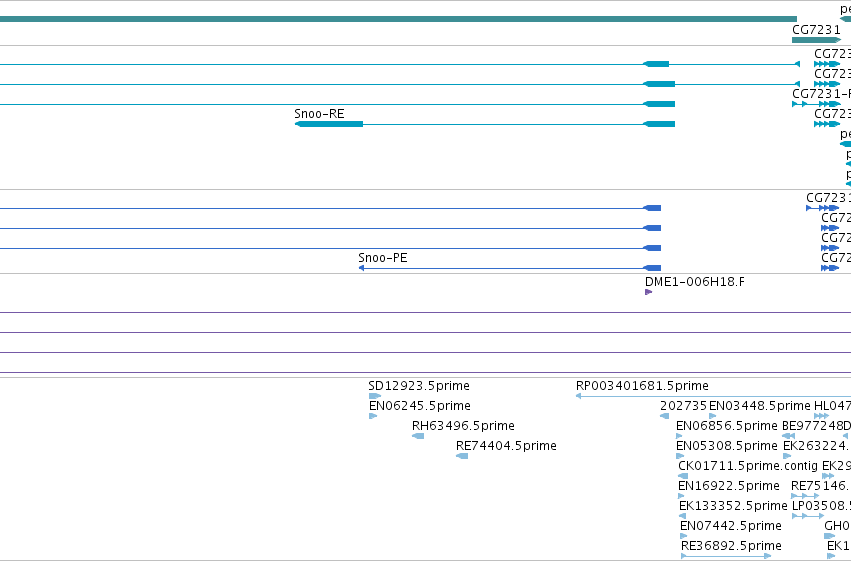Select the RE36892.5prime label

pyautogui.click(x=732, y=546)
